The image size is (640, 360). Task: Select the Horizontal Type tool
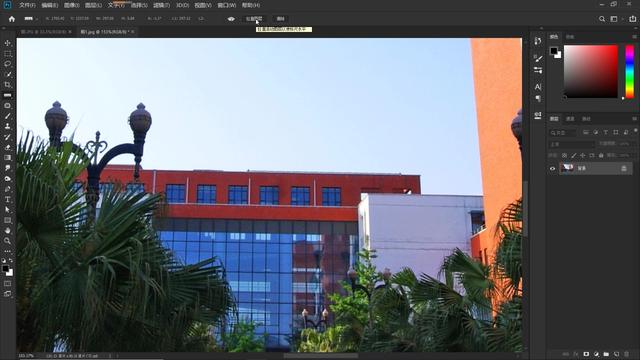tap(7, 200)
